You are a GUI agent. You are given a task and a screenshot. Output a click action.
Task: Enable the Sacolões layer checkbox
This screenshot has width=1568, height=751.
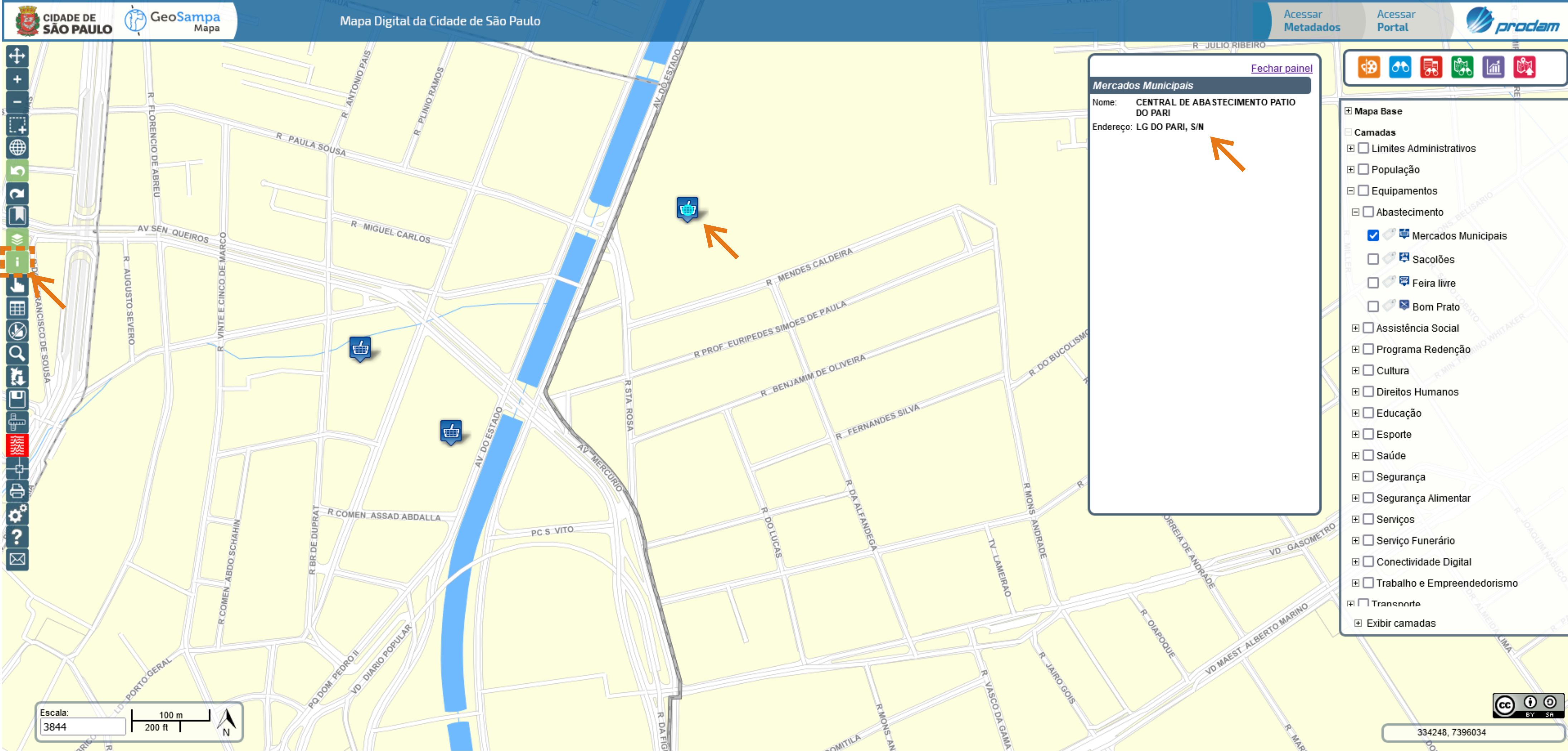pyautogui.click(x=1373, y=259)
